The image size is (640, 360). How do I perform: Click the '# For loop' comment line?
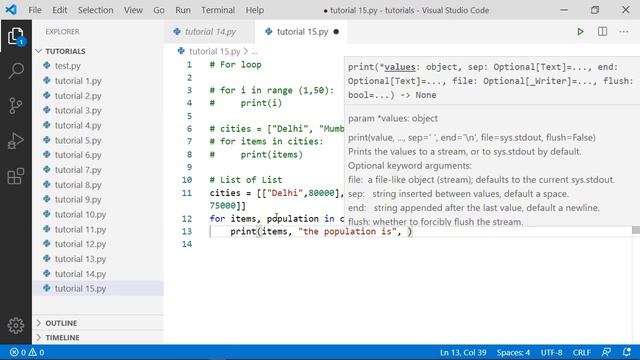(236, 64)
